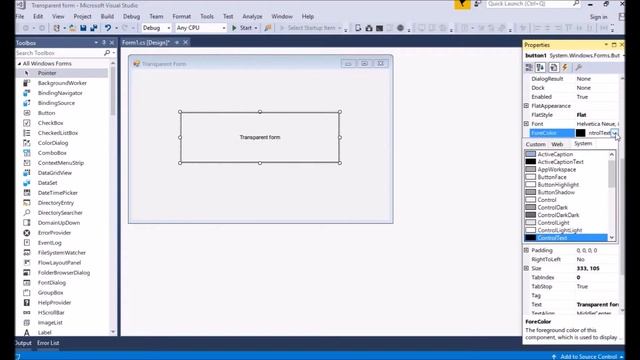Open the ForeColor dropdown arrow
The width and height of the screenshot is (640, 360).
(x=614, y=133)
